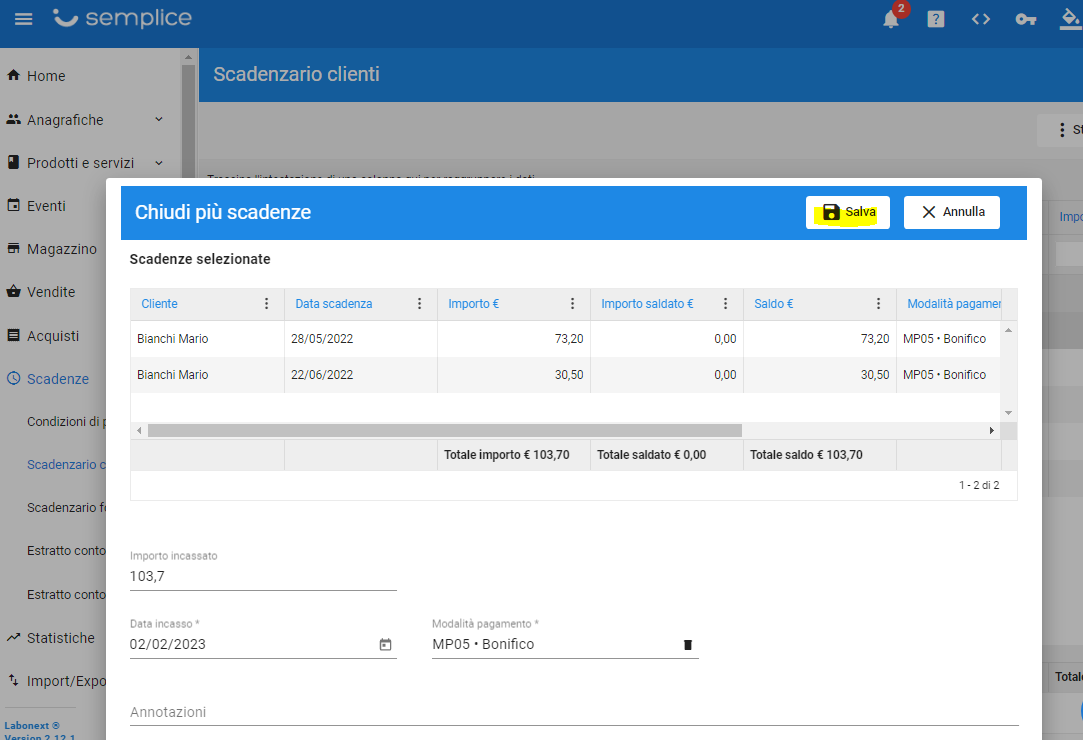This screenshot has width=1083, height=740.
Task: Click the 30,50 Importo cell
Action: 514,374
